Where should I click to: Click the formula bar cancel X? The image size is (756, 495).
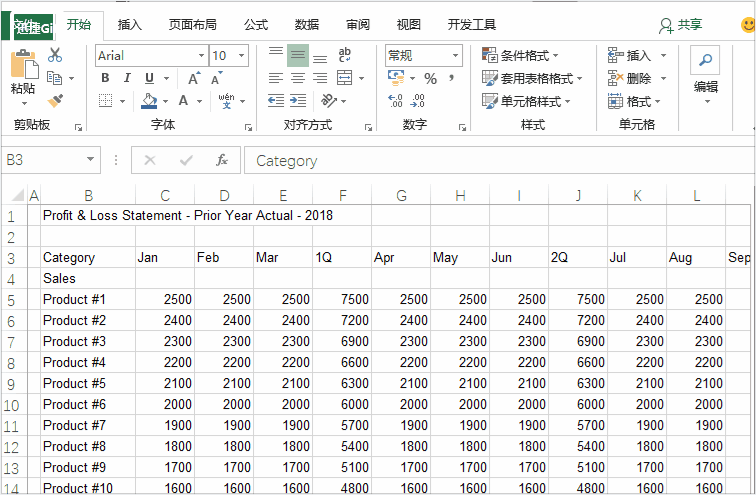[x=150, y=160]
